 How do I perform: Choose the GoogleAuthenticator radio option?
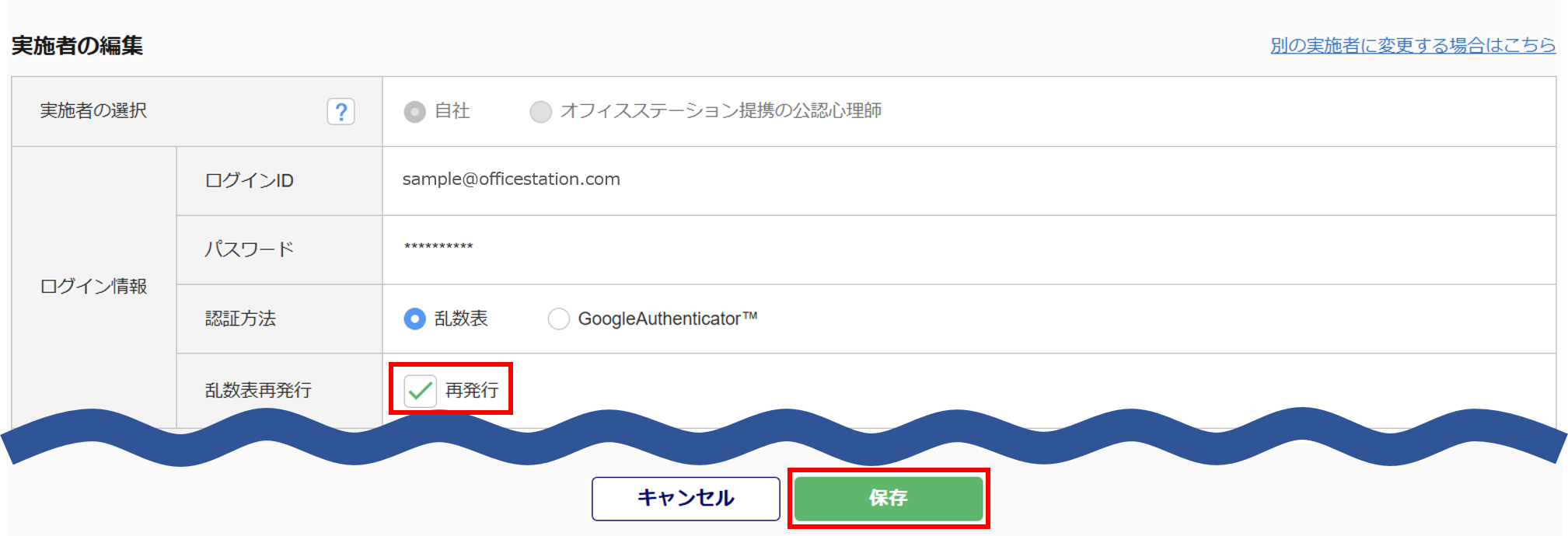click(x=558, y=318)
